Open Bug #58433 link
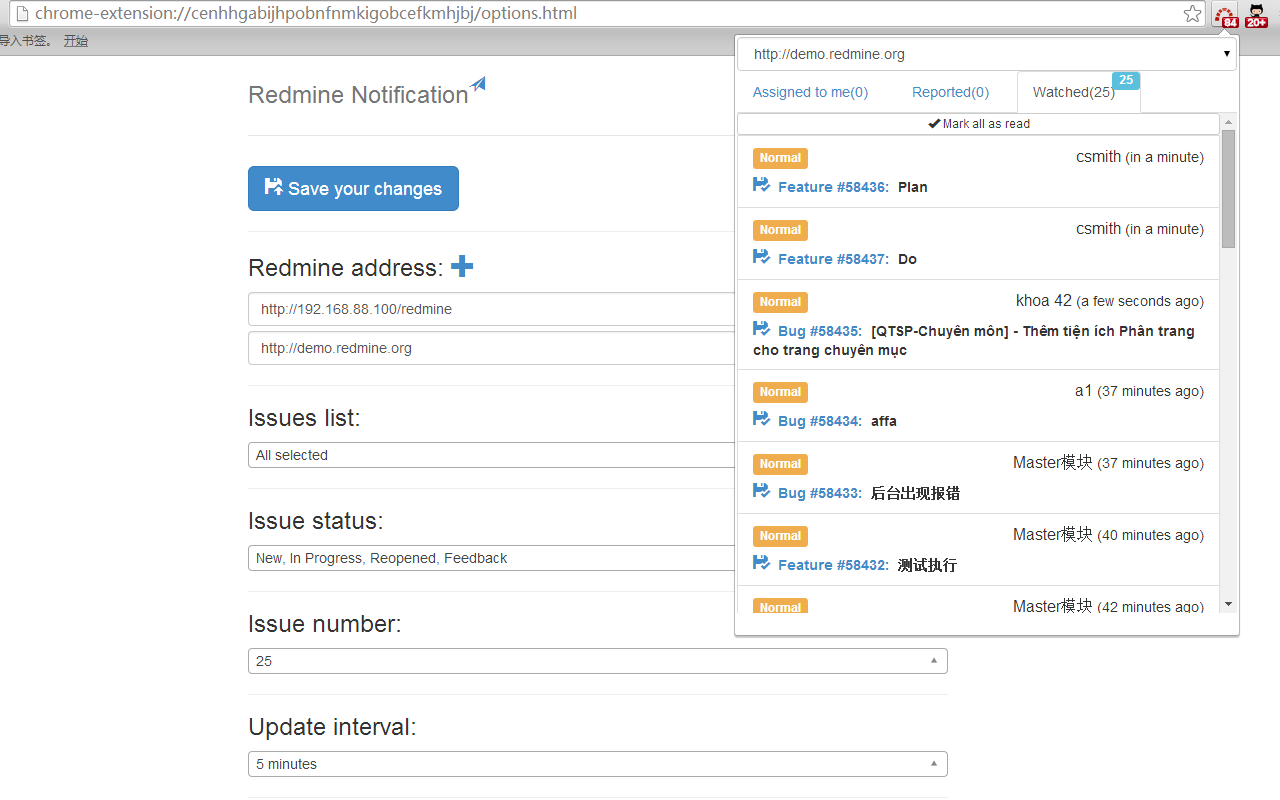 820,493
